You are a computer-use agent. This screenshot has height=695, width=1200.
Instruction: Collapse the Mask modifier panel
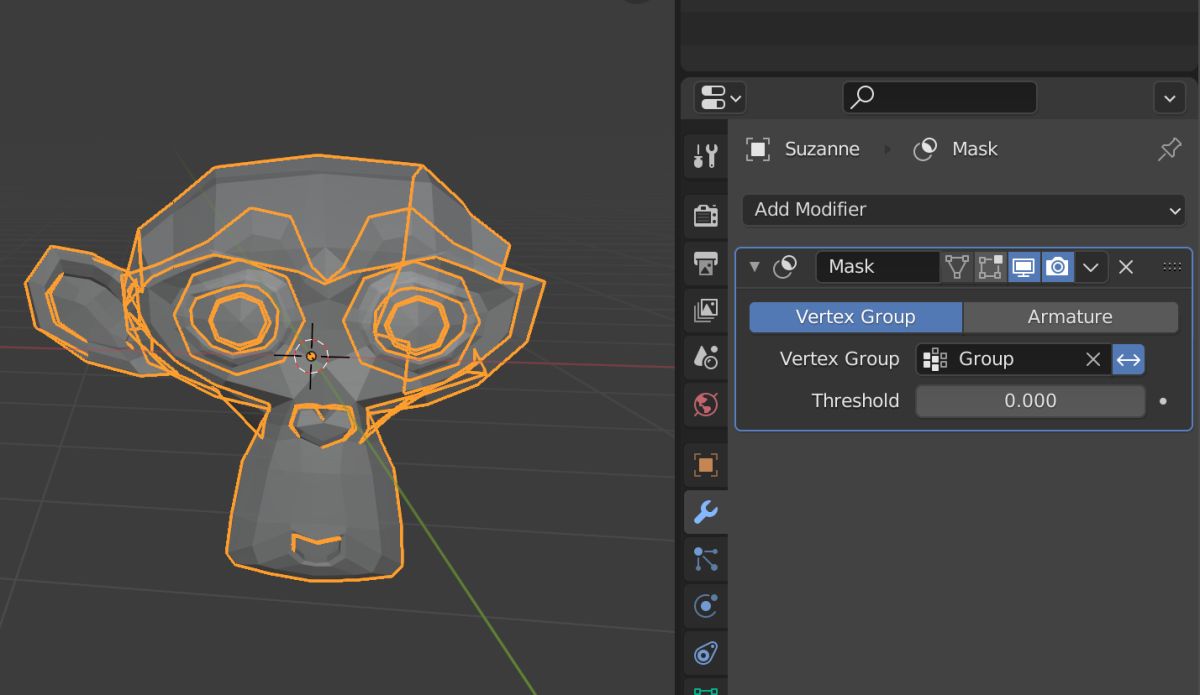click(755, 267)
